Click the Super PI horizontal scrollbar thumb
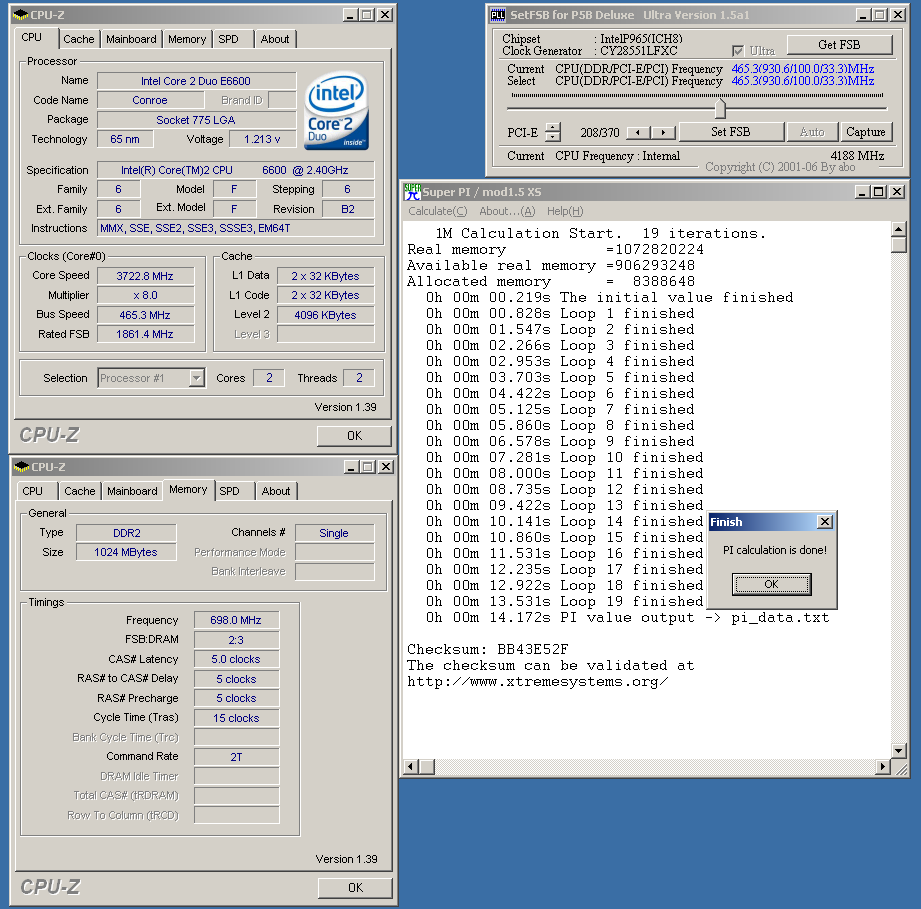The height and width of the screenshot is (909, 921). 427,766
